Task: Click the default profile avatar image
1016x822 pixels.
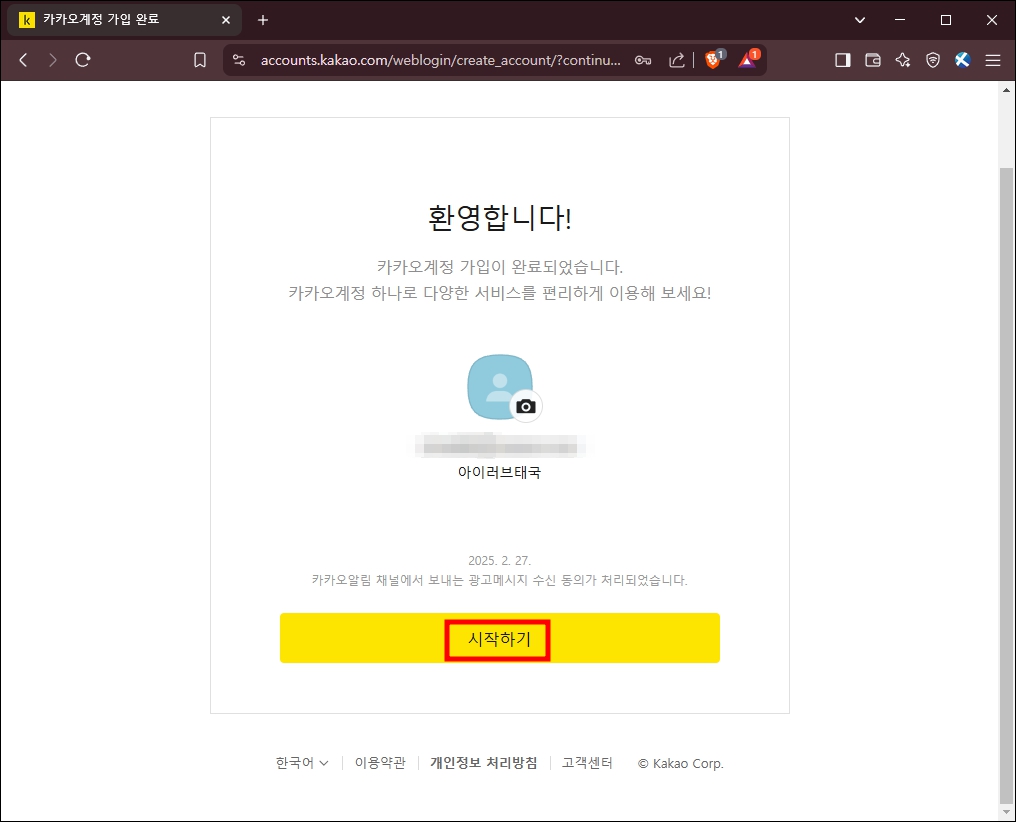Action: tap(500, 387)
